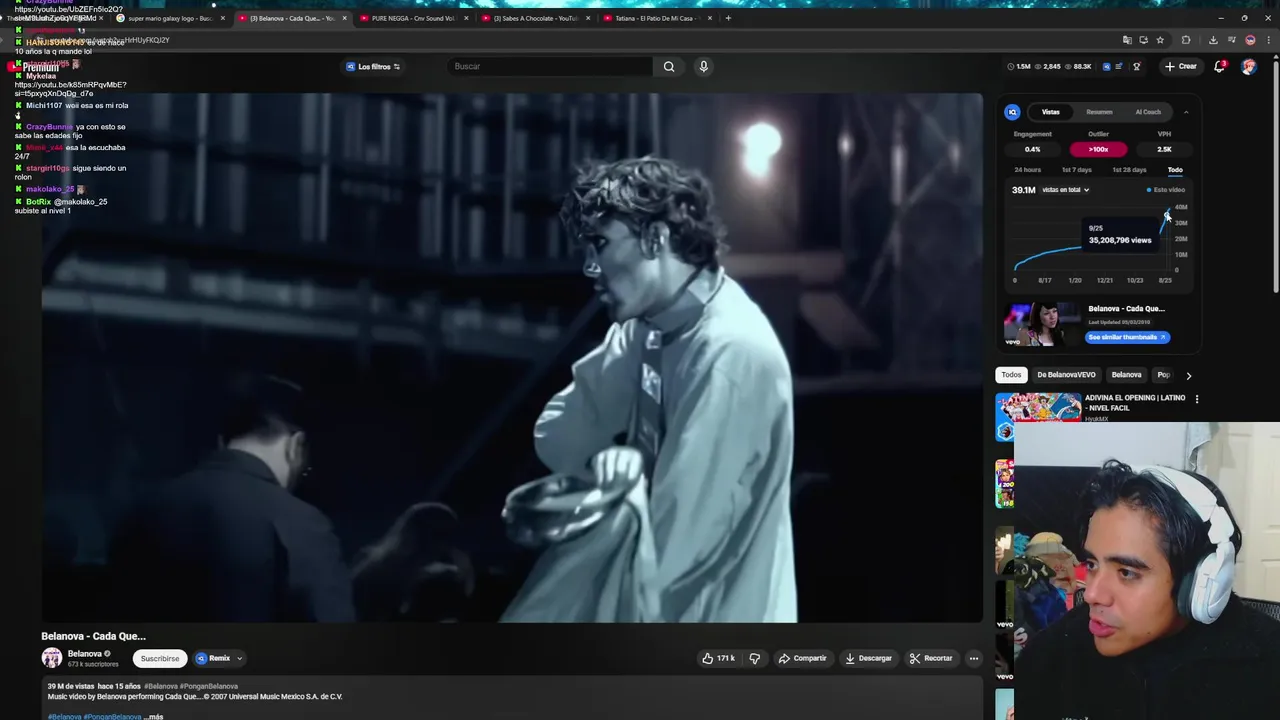Image resolution: width=1280 pixels, height=720 pixels.
Task: Open the Los filtros dropdown
Action: coord(373,67)
